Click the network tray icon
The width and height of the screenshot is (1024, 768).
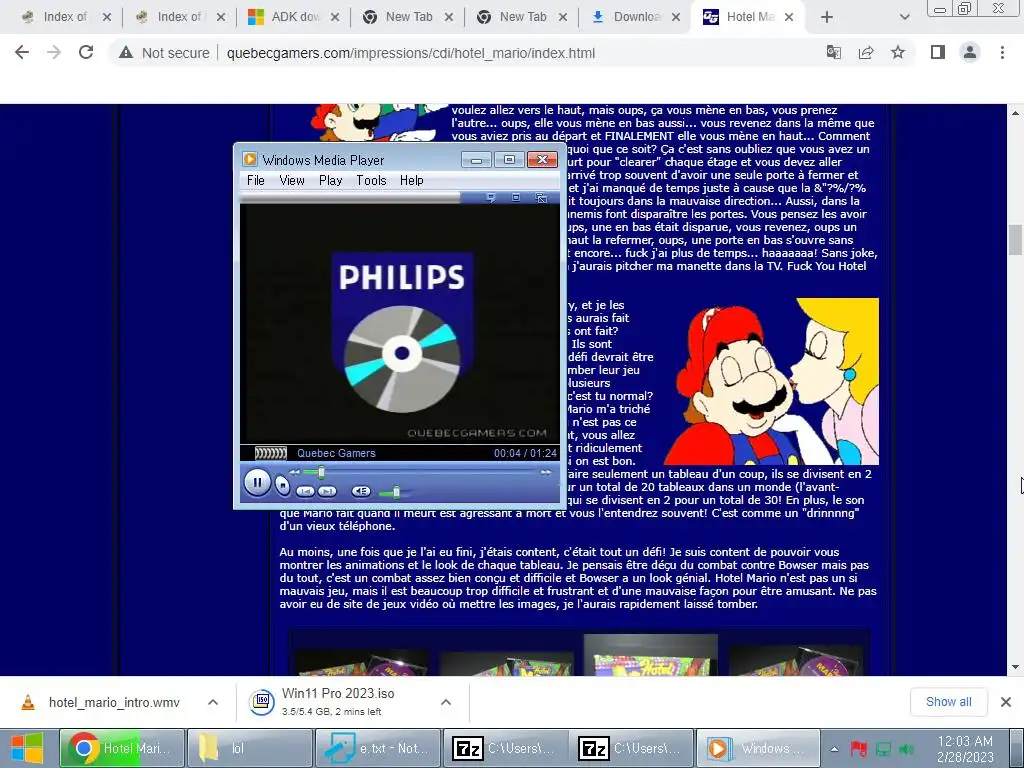point(883,749)
